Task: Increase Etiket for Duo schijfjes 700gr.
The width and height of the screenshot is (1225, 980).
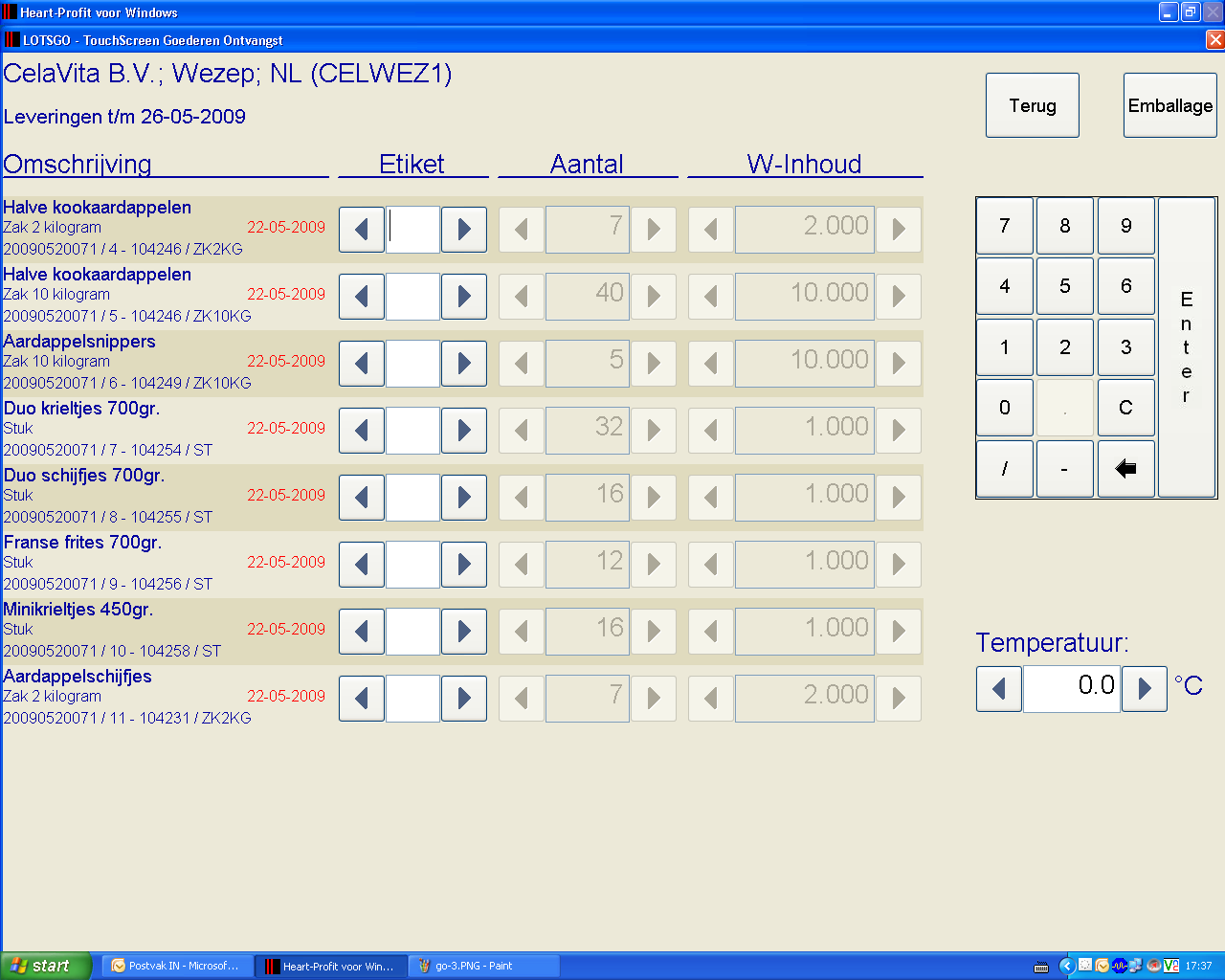Action: (464, 498)
